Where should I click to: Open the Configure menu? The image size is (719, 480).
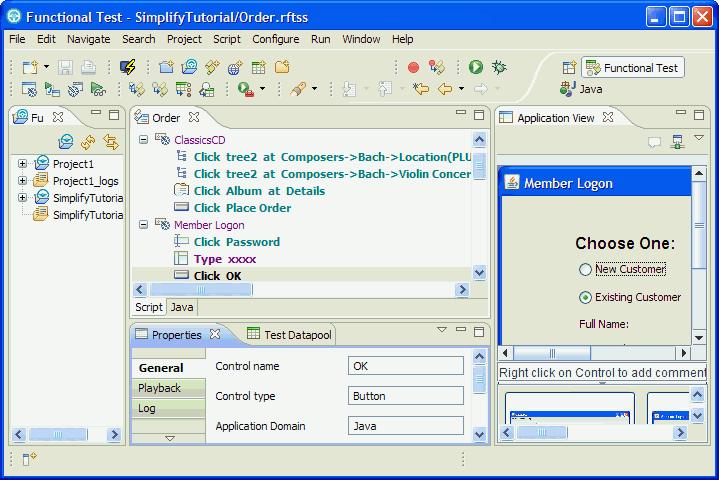tap(275, 39)
